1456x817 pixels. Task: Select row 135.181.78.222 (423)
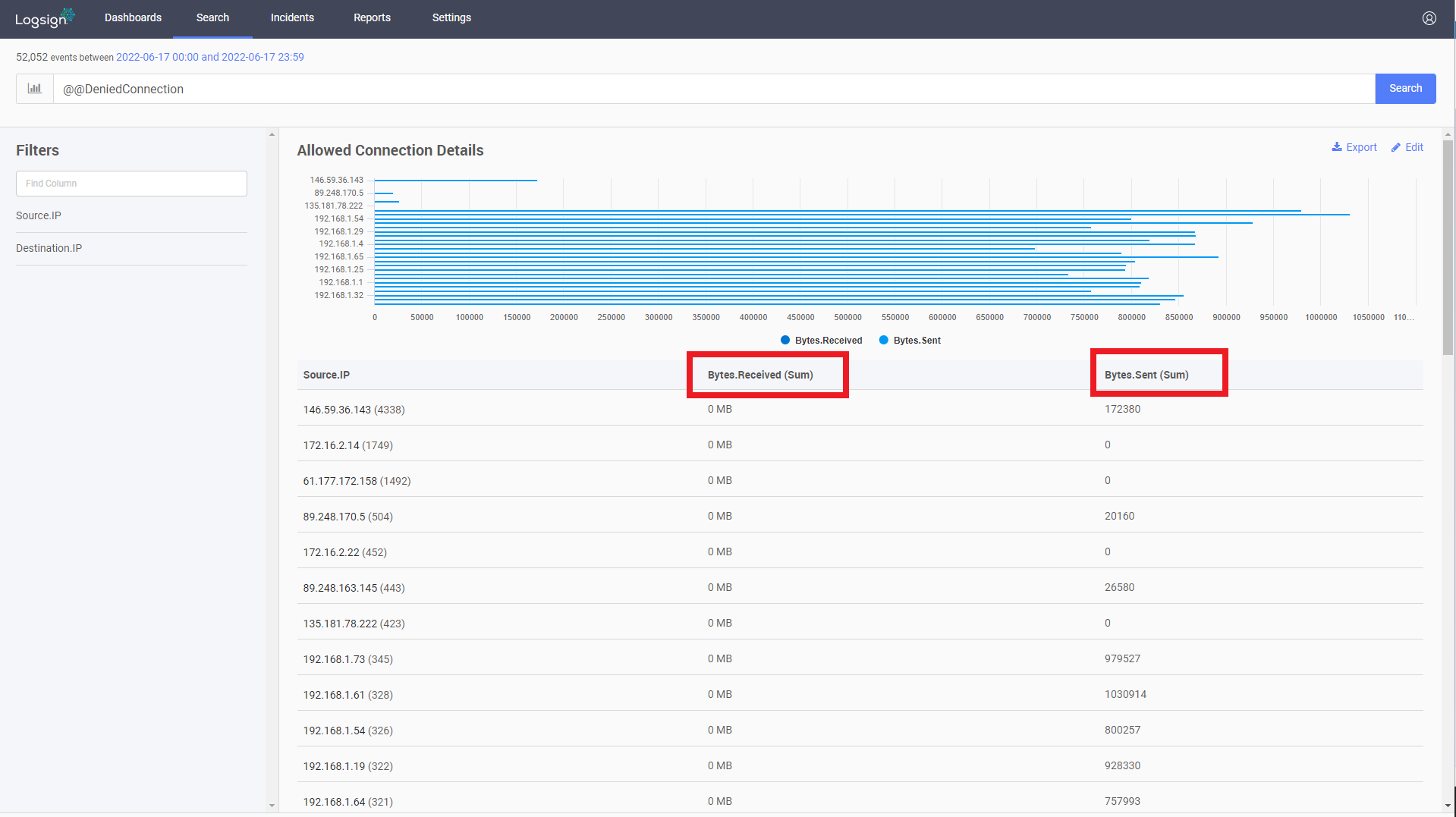pyautogui.click(x=860, y=623)
